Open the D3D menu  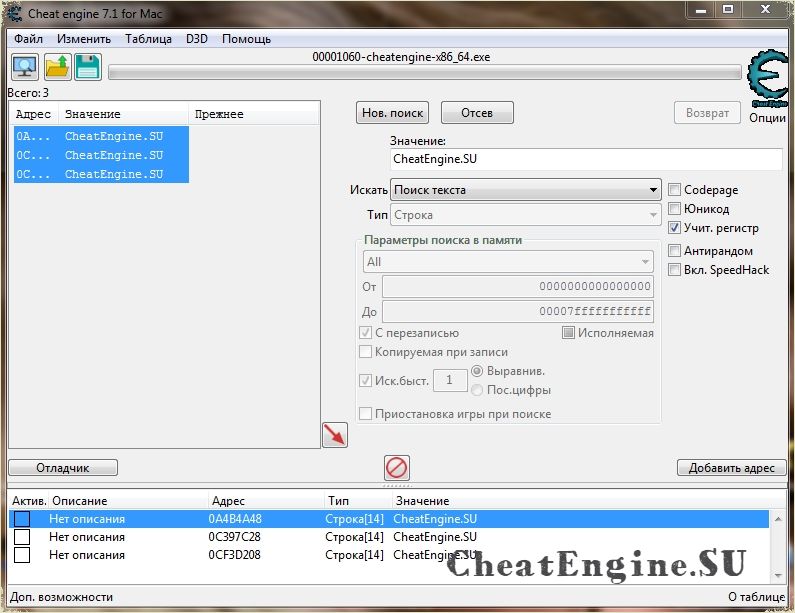tap(197, 39)
